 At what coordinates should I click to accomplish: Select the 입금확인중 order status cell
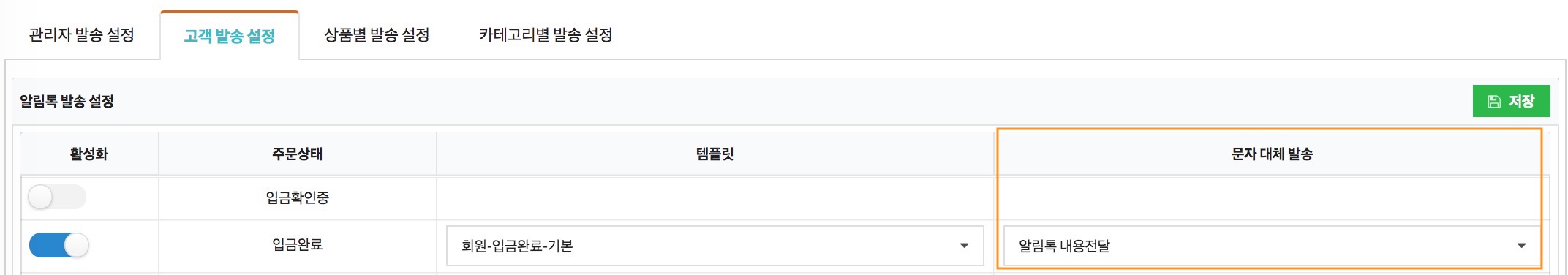click(x=297, y=197)
